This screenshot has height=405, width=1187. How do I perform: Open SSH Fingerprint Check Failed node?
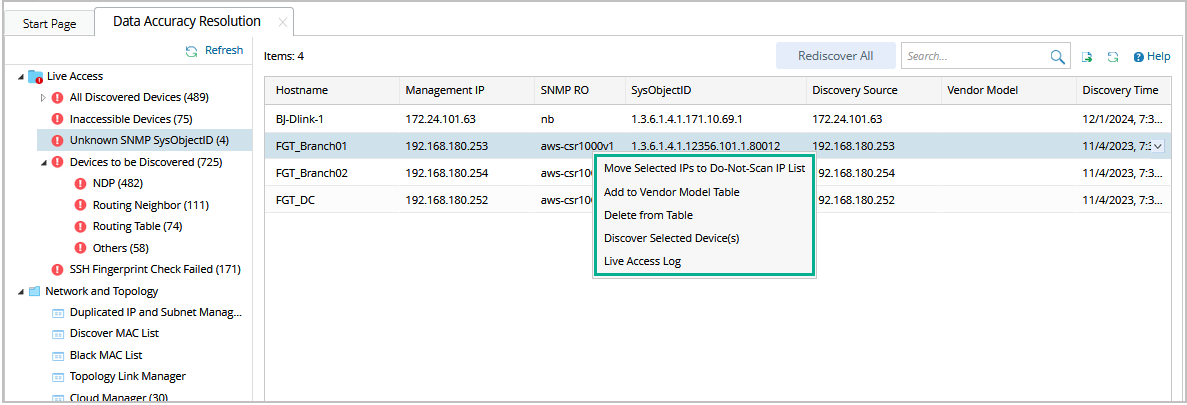(154, 269)
